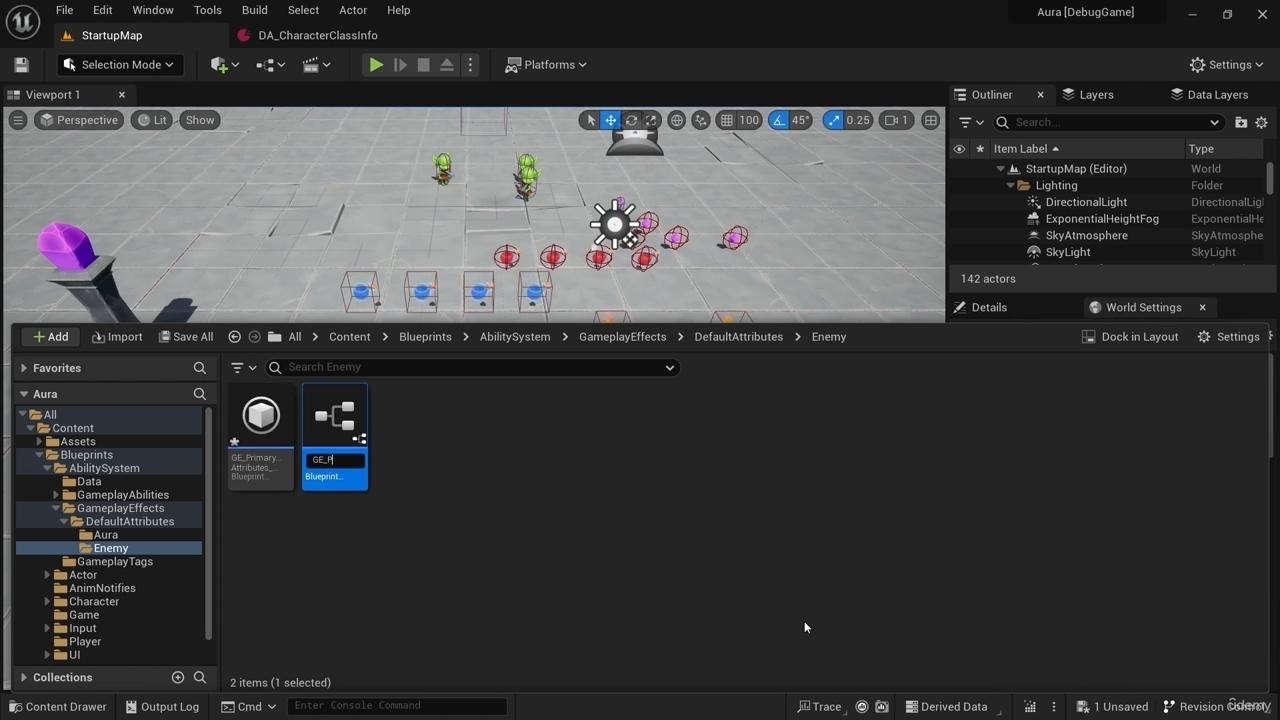Open the Blueprints toolbar dropdown
The width and height of the screenshot is (1280, 720).
click(x=270, y=65)
